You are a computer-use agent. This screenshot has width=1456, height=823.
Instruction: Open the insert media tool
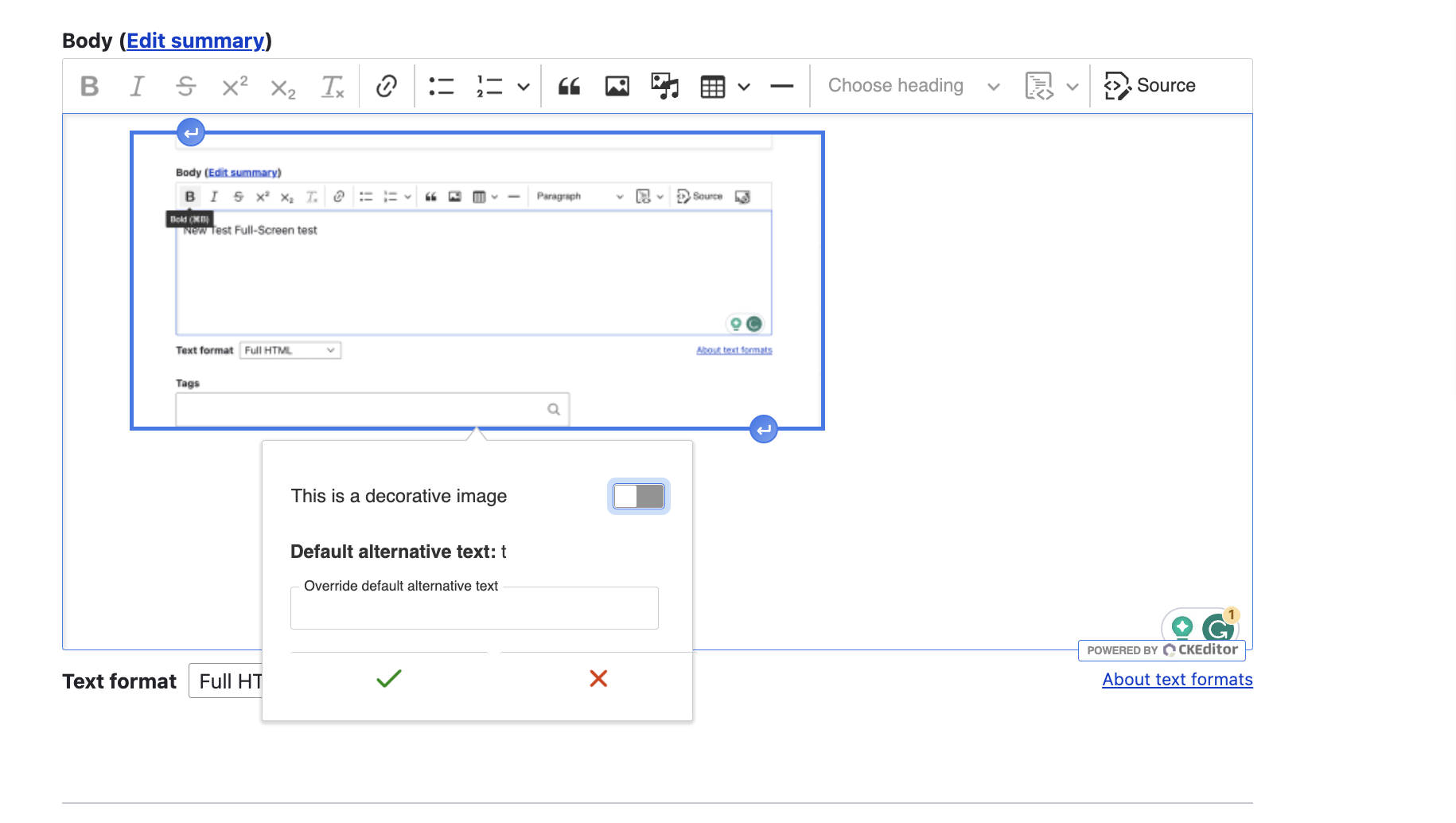click(x=665, y=86)
